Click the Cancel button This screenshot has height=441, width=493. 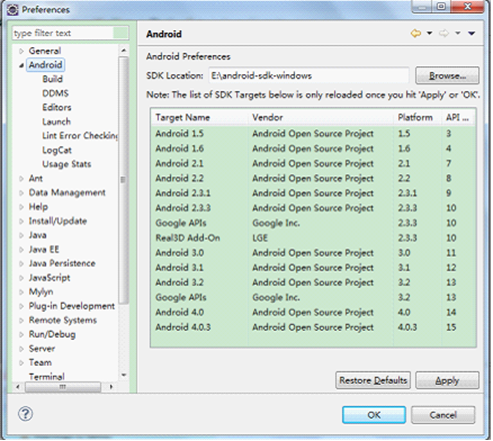tap(443, 415)
